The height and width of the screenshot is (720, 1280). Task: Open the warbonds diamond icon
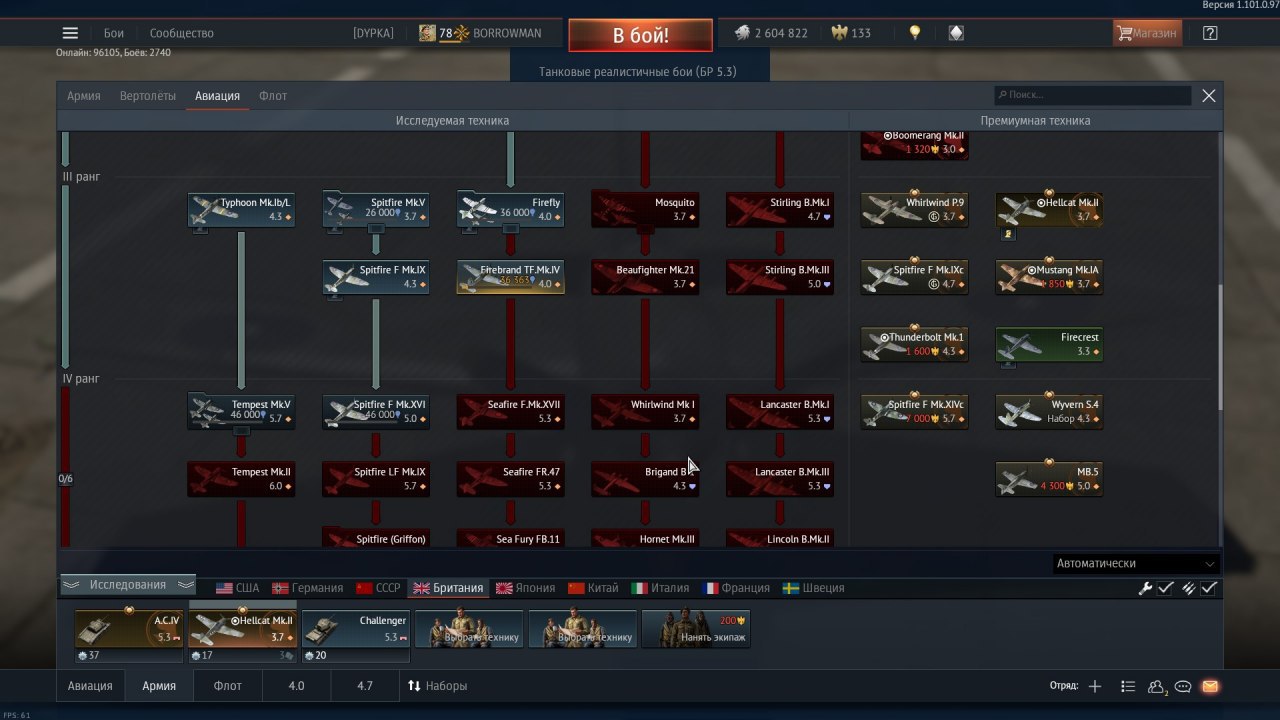(x=956, y=33)
